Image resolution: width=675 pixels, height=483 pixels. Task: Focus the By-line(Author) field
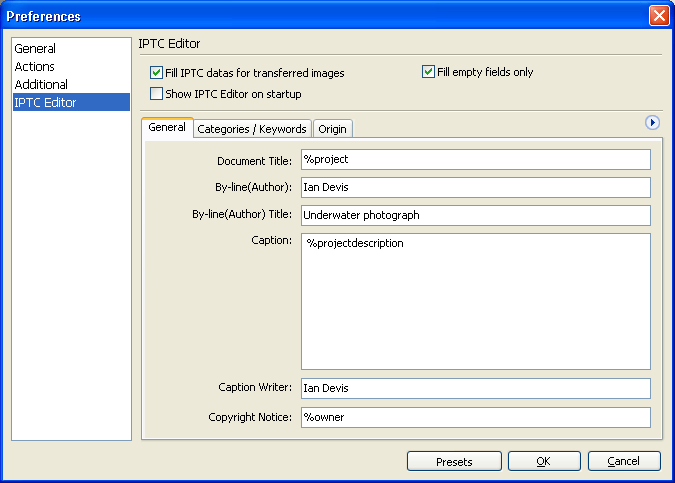(x=476, y=187)
